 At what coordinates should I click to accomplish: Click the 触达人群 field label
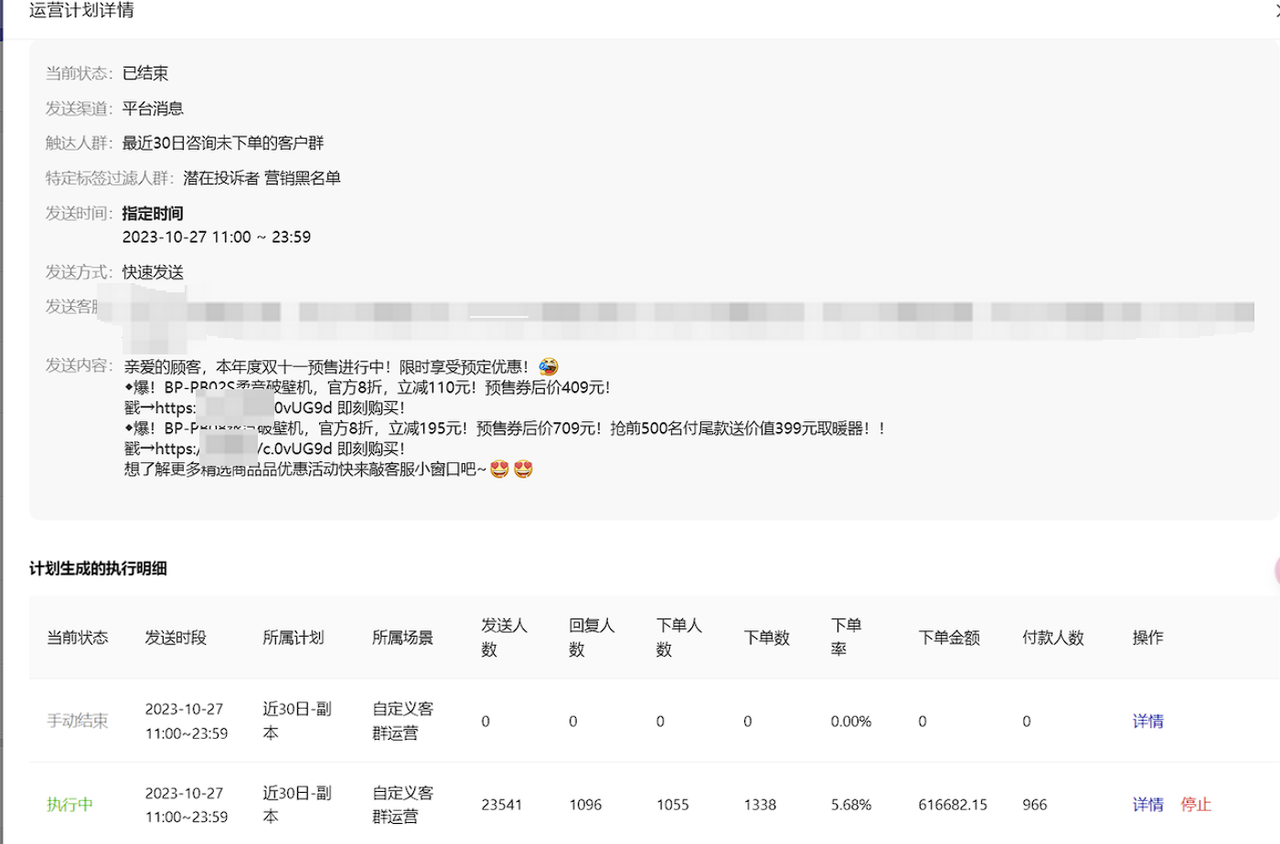[x=80, y=143]
